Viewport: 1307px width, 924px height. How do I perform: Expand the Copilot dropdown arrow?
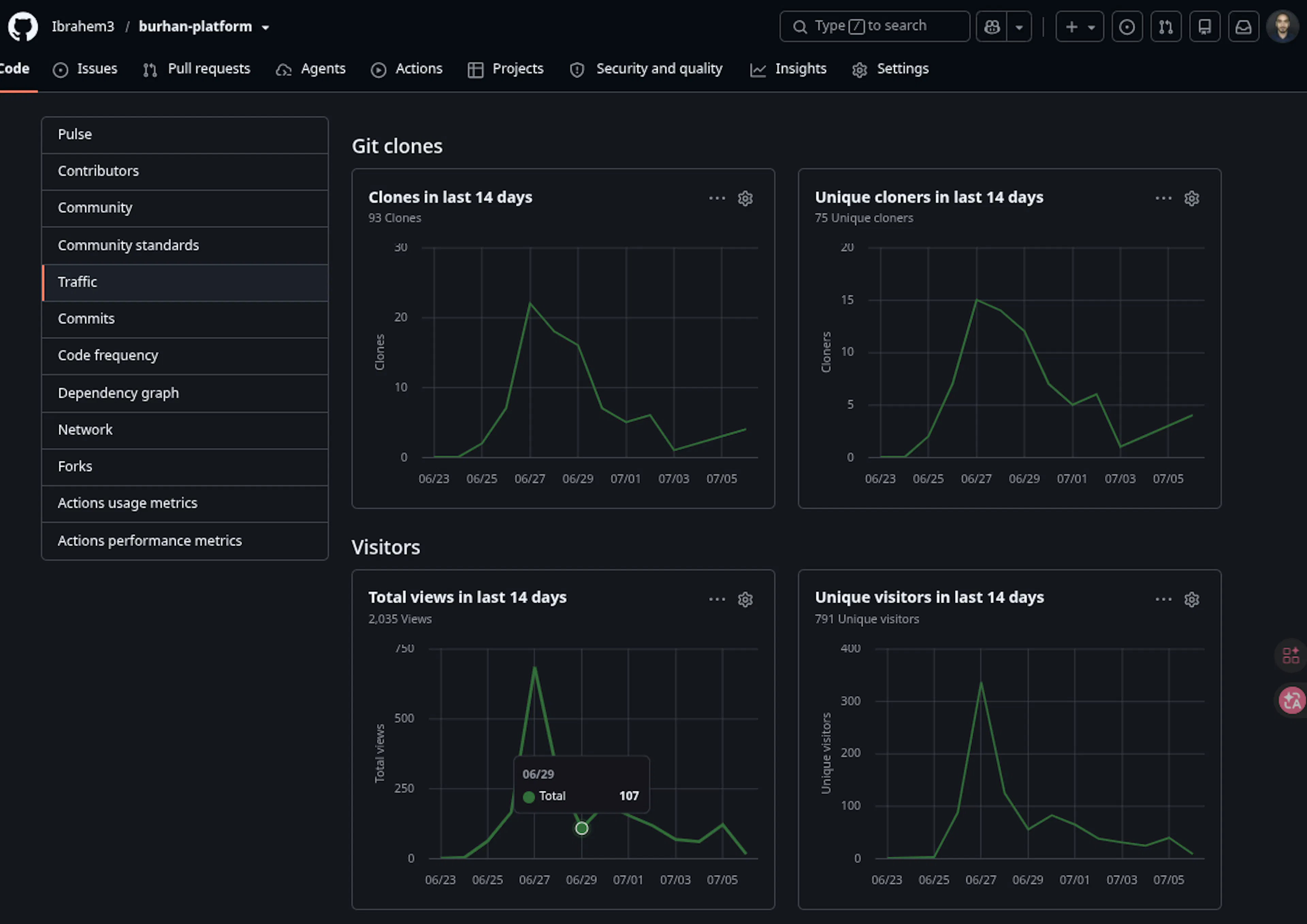(x=1019, y=27)
